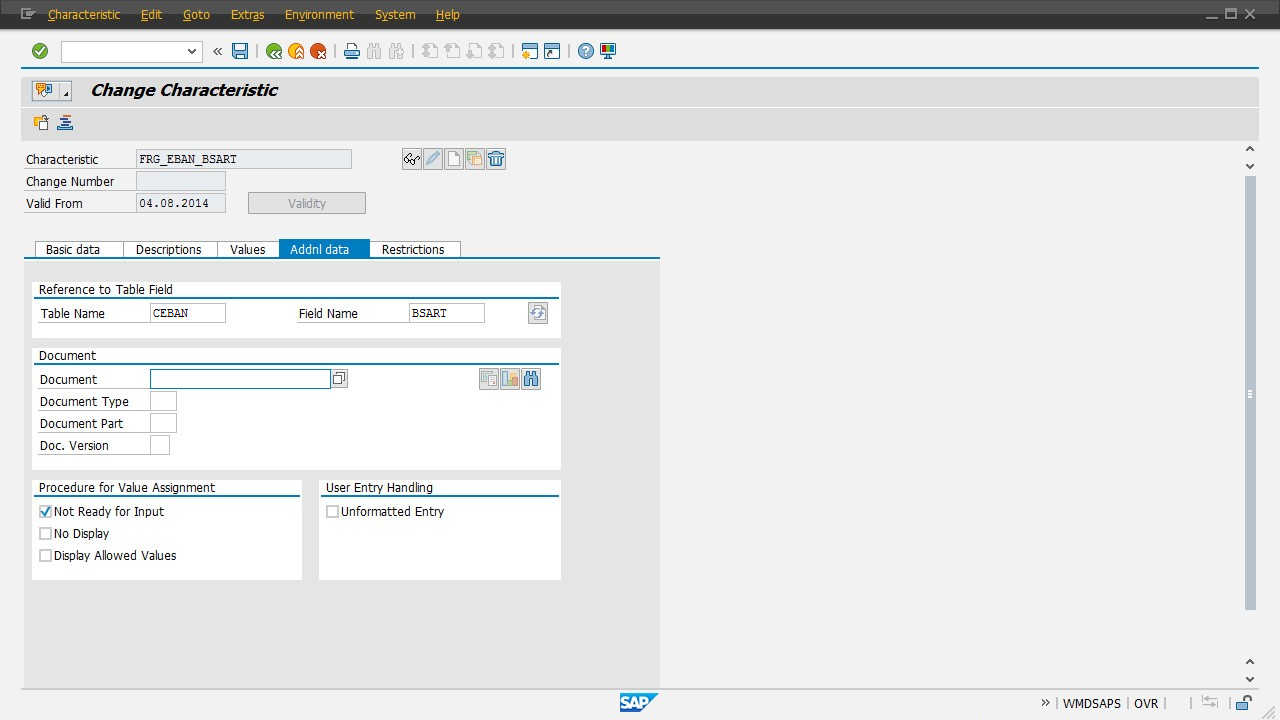This screenshot has height=720, width=1280.
Task: Enable the No Display checkbox
Action: [x=46, y=533]
